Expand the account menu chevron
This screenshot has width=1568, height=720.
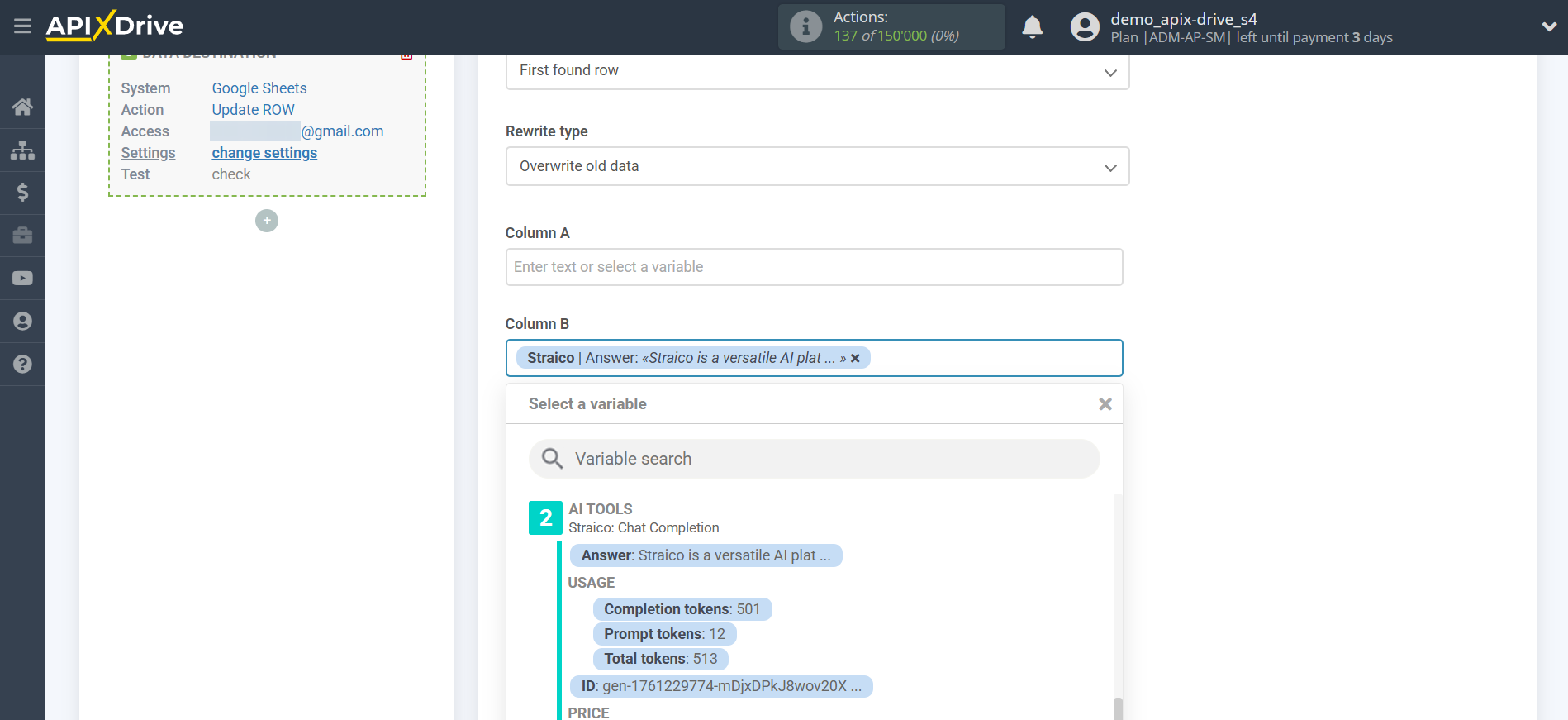[1549, 26]
